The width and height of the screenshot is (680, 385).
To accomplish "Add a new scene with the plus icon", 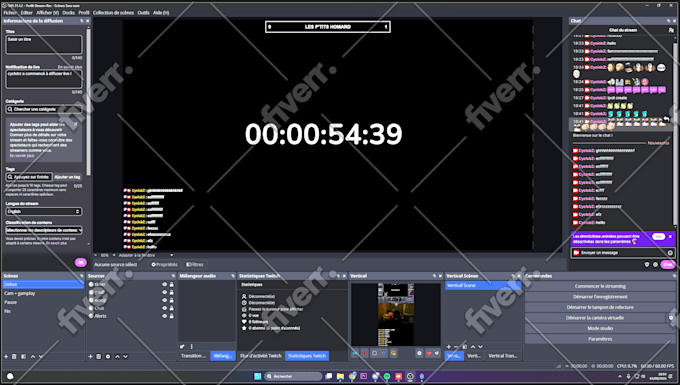I will tap(6, 356).
